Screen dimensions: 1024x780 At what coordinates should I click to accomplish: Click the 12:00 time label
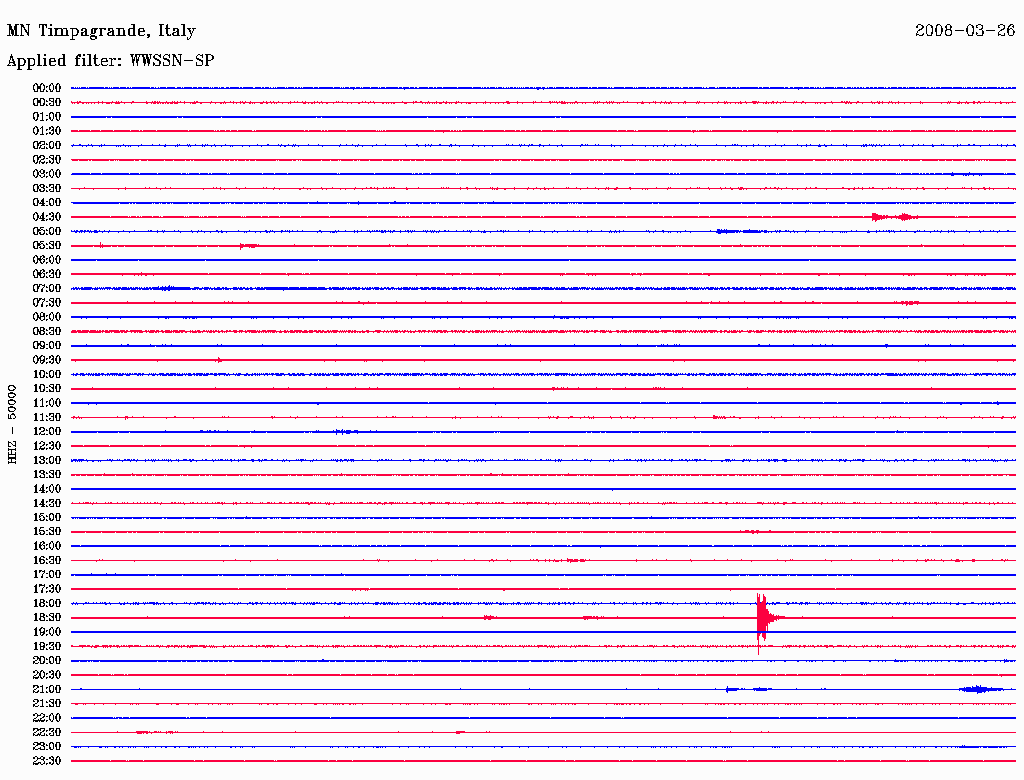coord(47,431)
